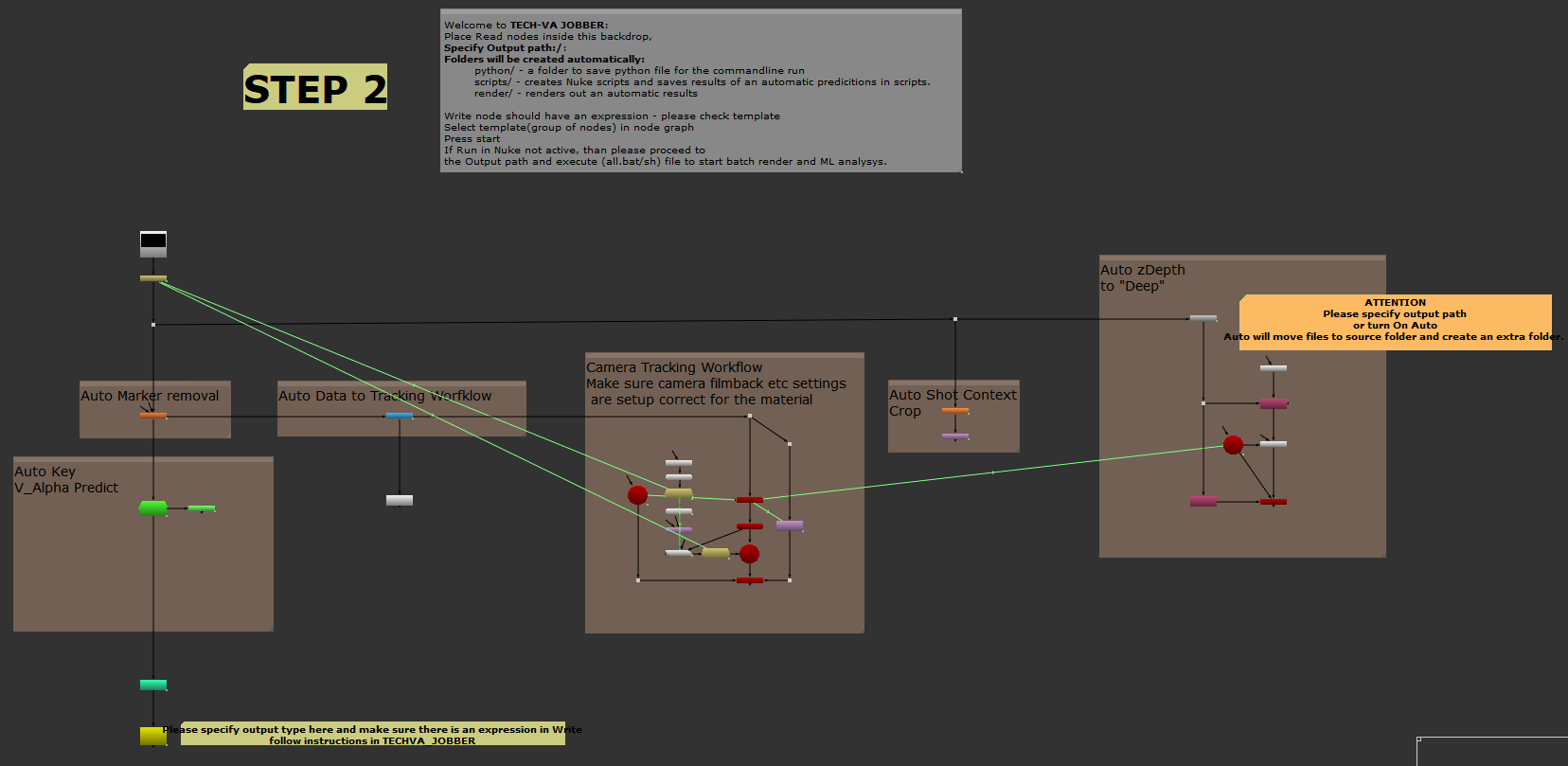Select the khaki node below the Read thumbnail
Image resolution: width=1568 pixels, height=766 pixels.
tap(153, 278)
